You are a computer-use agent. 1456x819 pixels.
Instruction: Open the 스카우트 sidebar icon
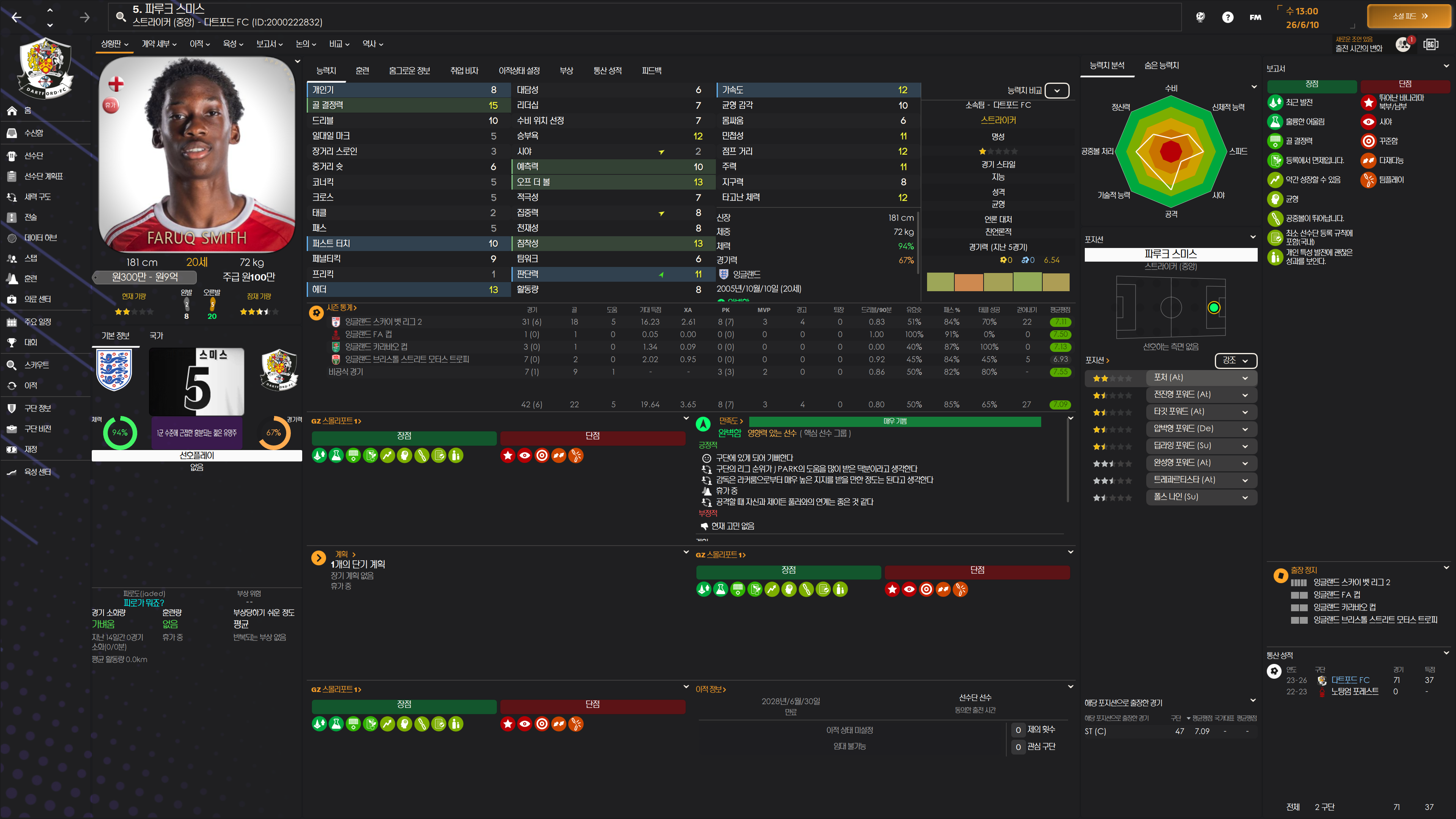pyautogui.click(x=12, y=365)
